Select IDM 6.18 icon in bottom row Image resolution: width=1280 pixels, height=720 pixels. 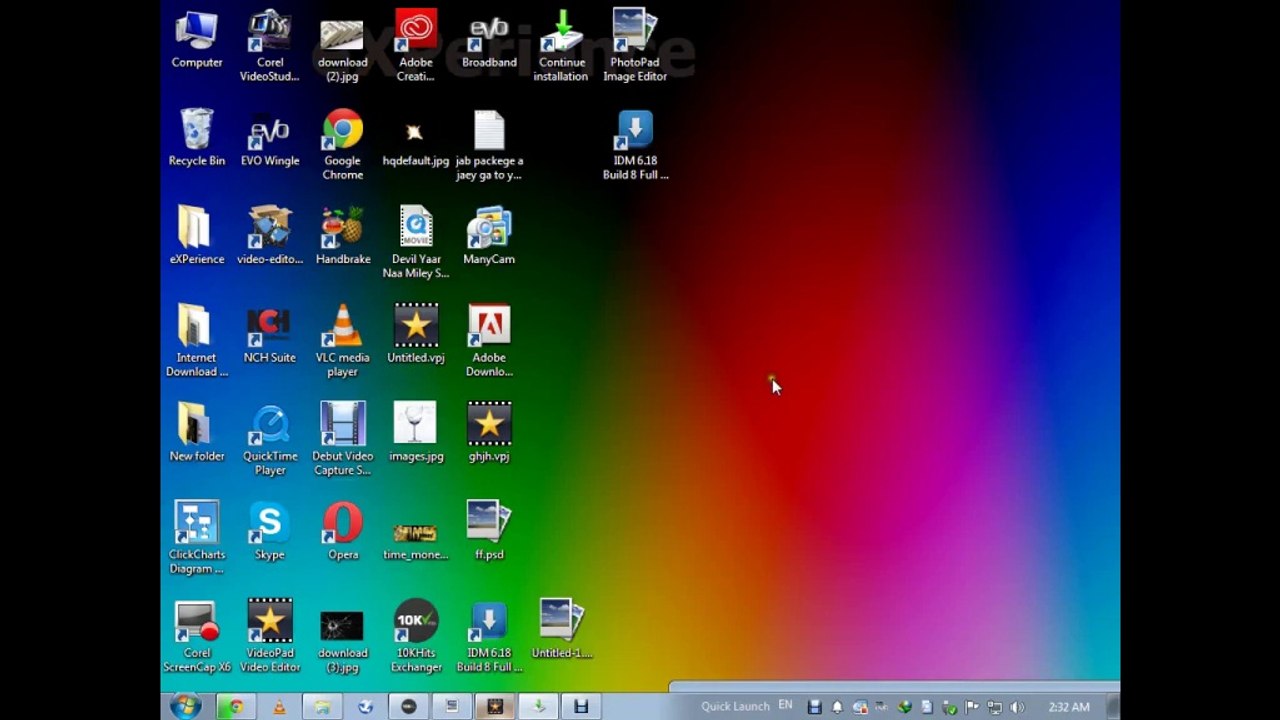489,636
